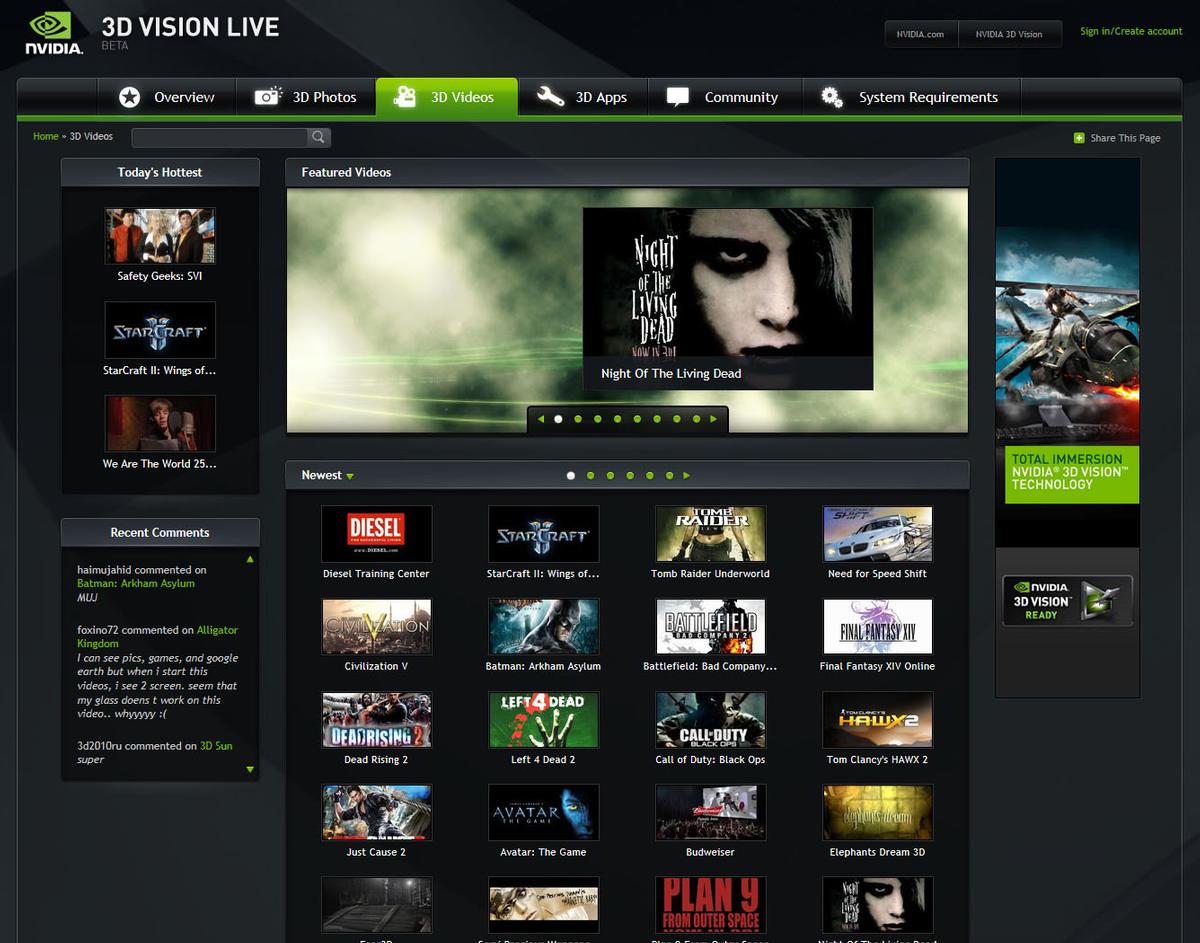Open Call of Duty: Black Ops thumbnail
Screen dimensions: 1200x943
tap(711, 720)
